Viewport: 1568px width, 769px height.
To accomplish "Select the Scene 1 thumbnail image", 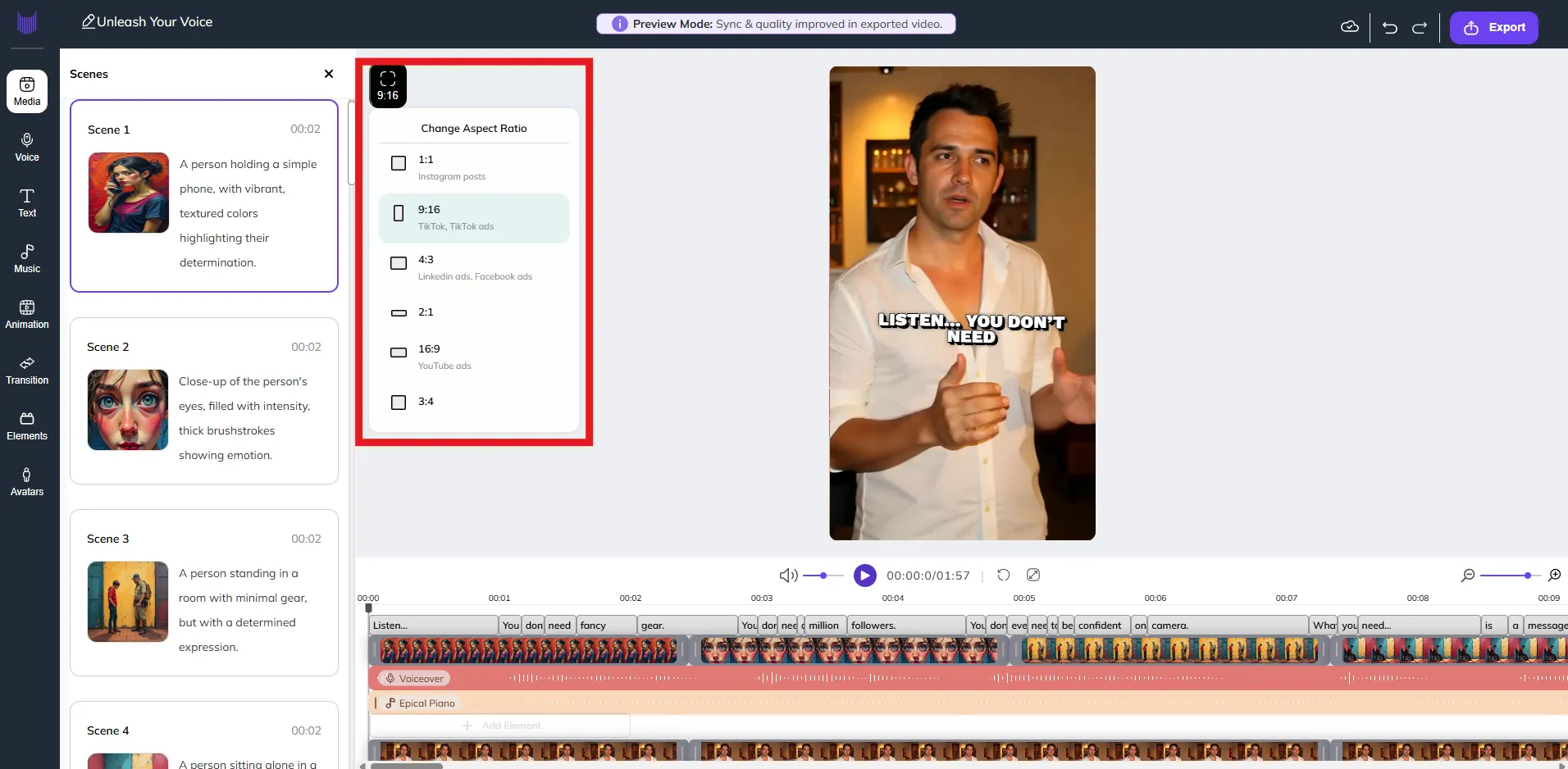I will coord(129,193).
